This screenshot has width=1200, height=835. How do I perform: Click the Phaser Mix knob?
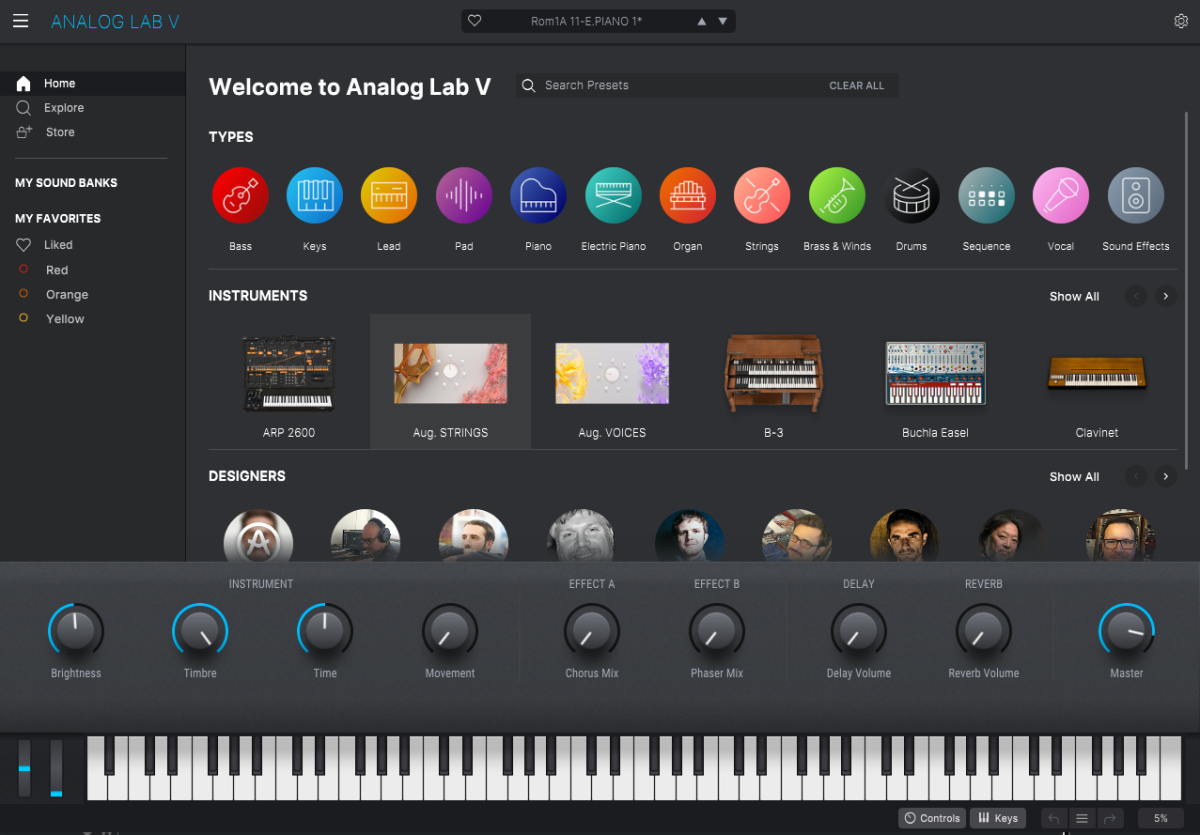click(x=717, y=631)
